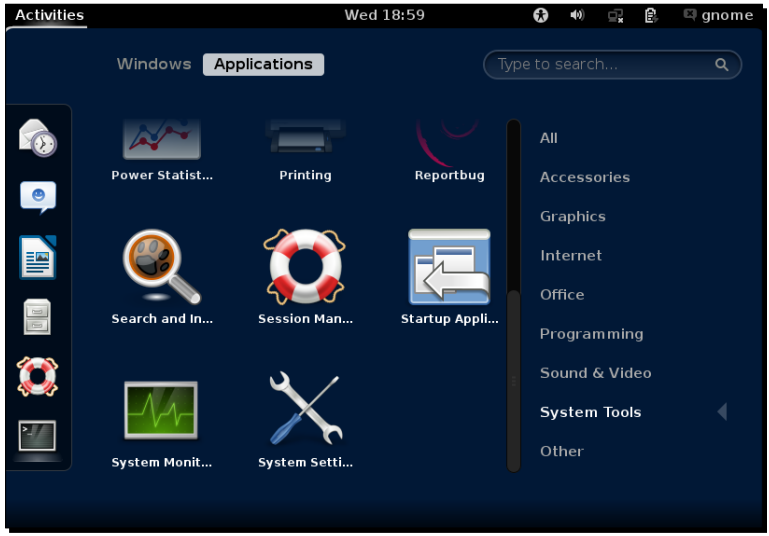Open the file cabinet dock icon
769x536 pixels.
tap(38, 318)
